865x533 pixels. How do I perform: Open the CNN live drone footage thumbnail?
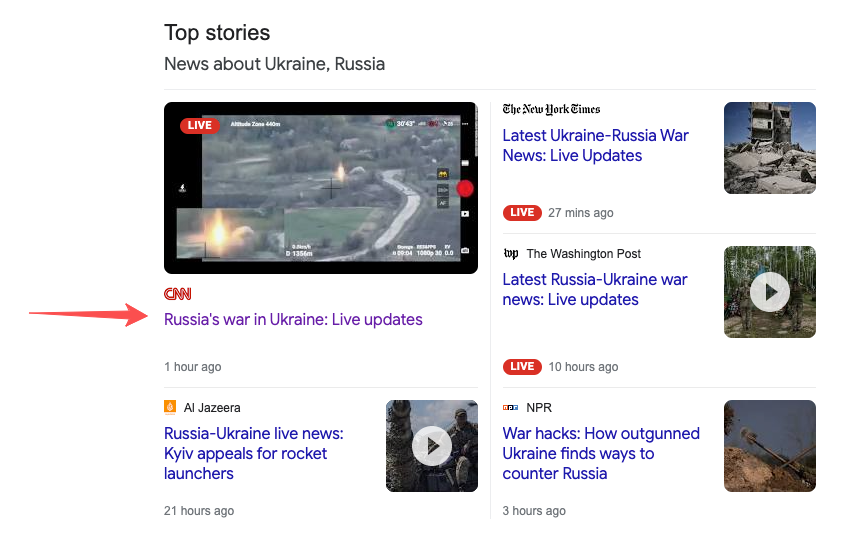click(x=321, y=188)
